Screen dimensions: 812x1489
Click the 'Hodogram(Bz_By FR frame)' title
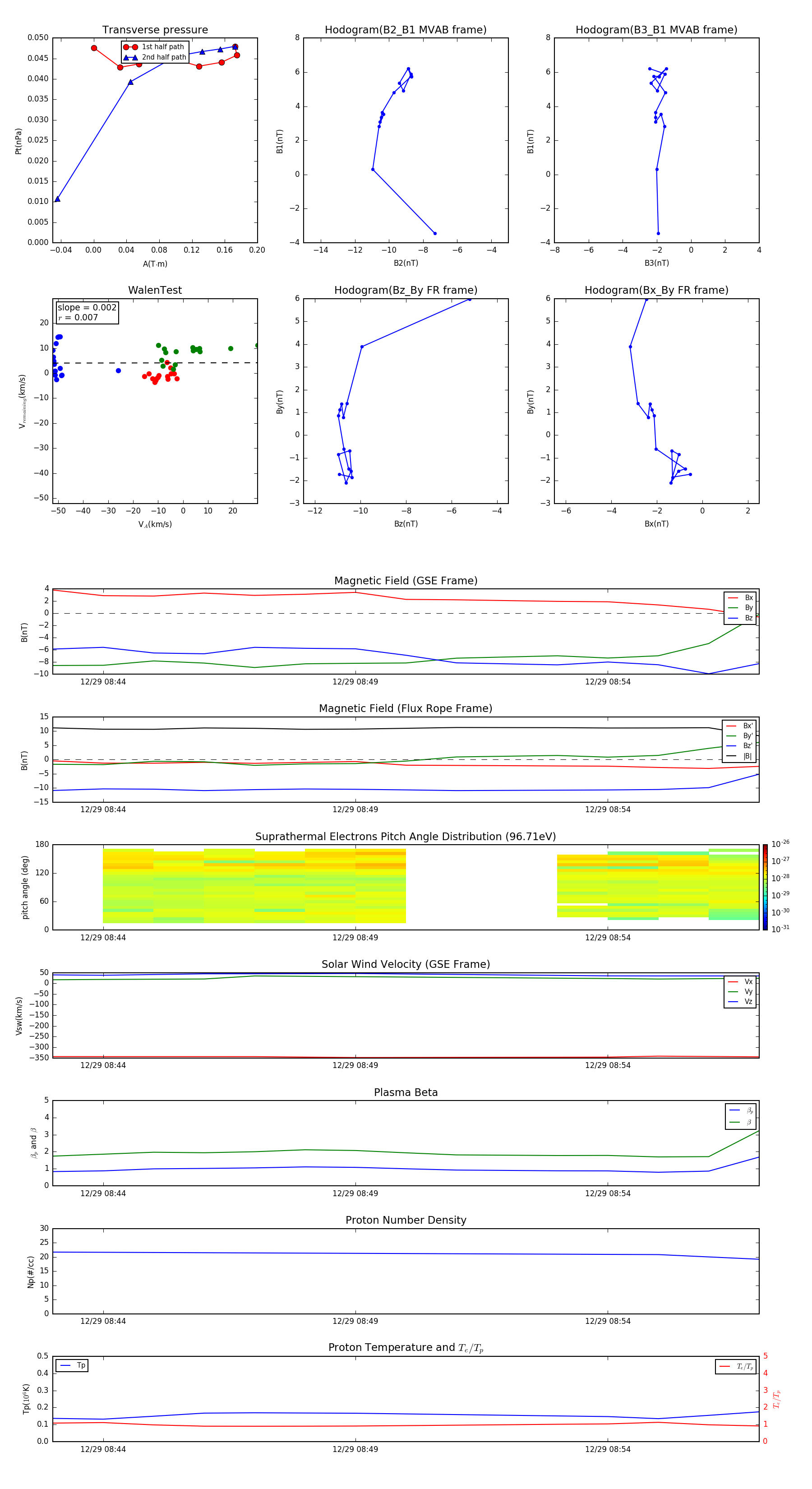tap(406, 290)
